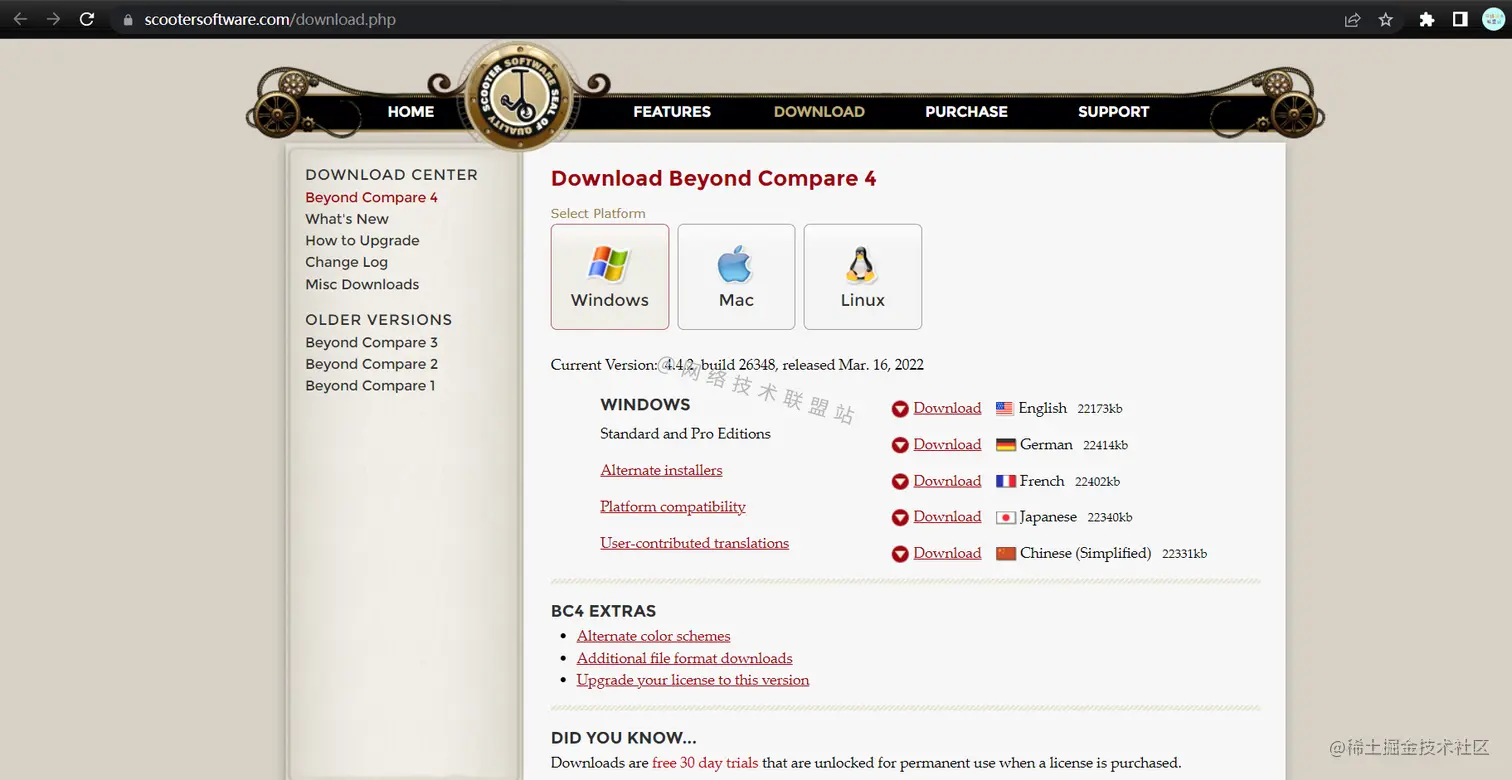Open the Alternate color schemes link
Viewport: 1512px width, 780px height.
point(653,636)
